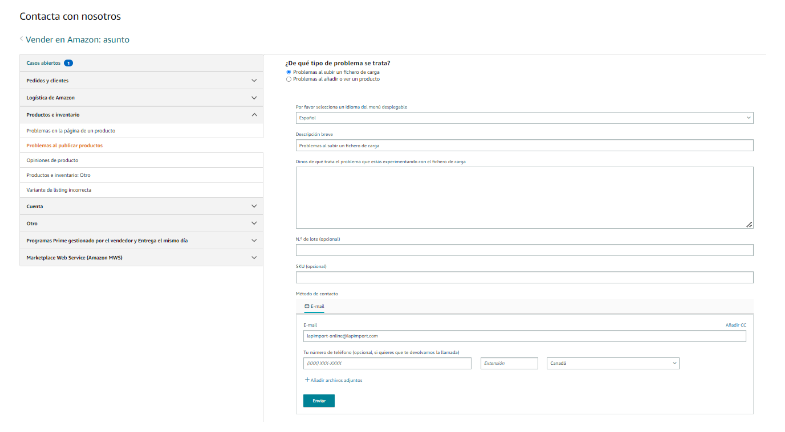Choose 'Problemas al añadir o ver un producto' radio
This screenshot has width=785, height=432.
288,79
